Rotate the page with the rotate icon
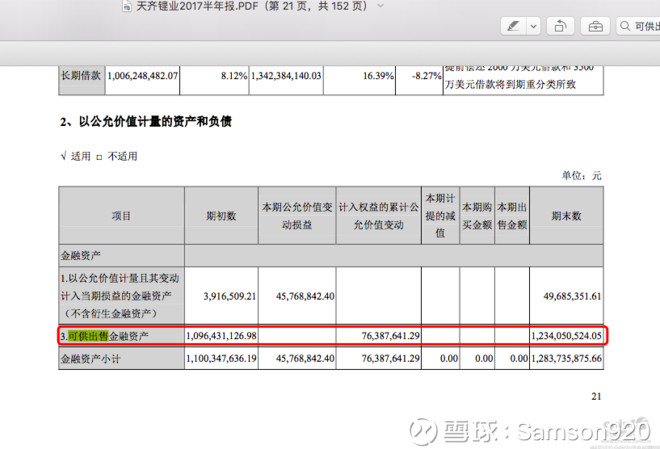Image resolution: width=660 pixels, height=449 pixels. tap(561, 26)
